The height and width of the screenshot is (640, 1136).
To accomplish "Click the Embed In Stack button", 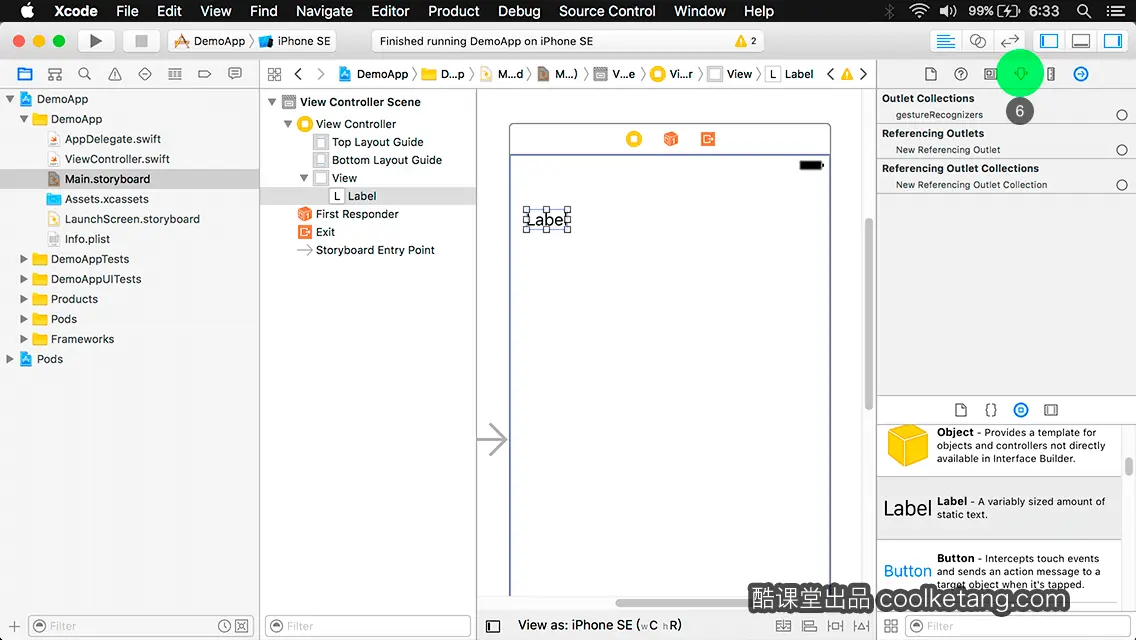I will point(783,626).
